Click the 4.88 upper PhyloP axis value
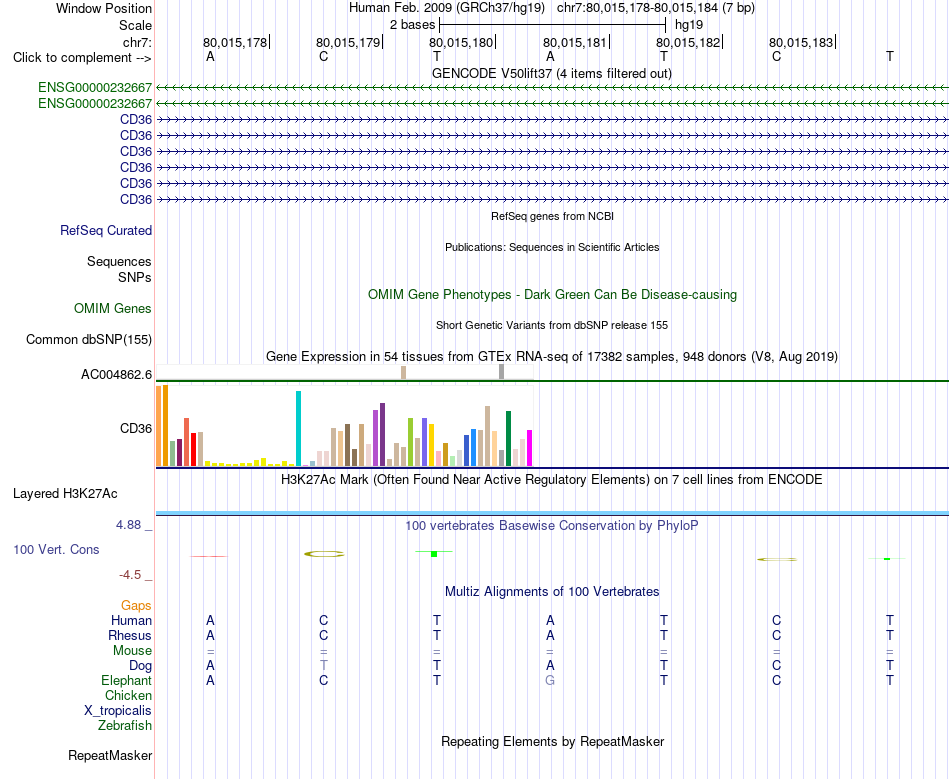 tap(128, 525)
